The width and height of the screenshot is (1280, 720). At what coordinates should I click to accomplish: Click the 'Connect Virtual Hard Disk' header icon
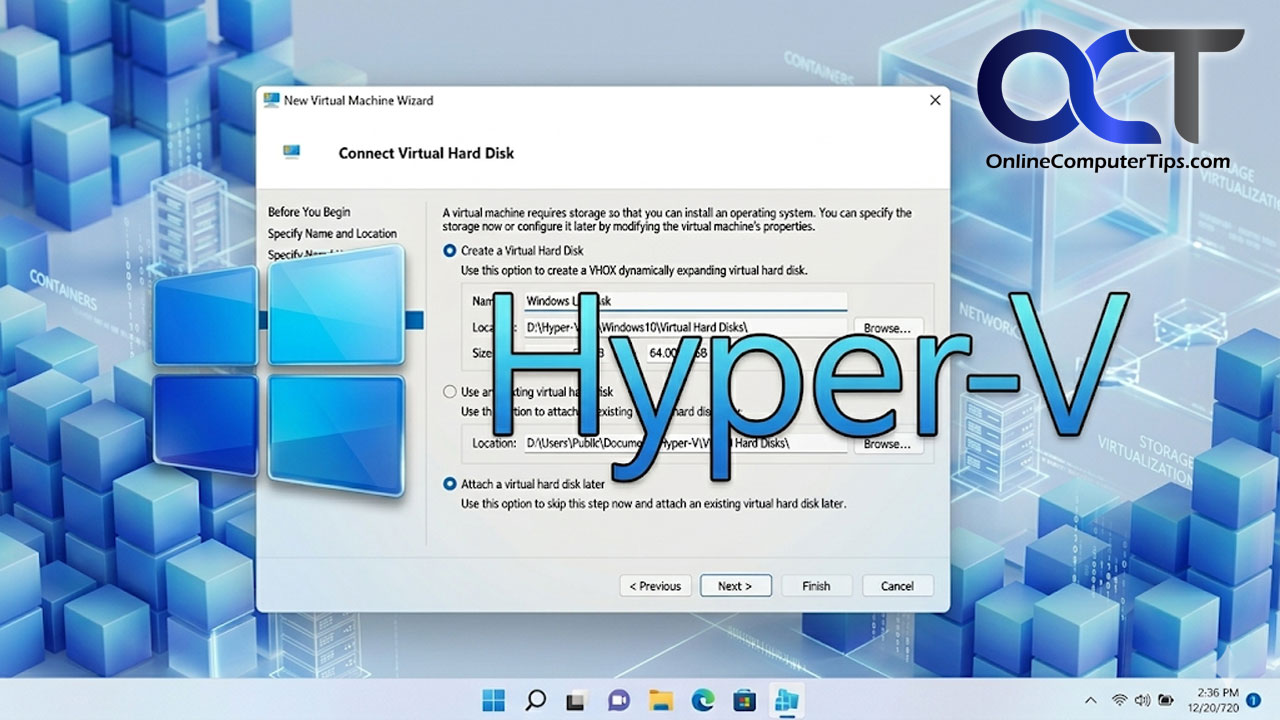(x=292, y=152)
